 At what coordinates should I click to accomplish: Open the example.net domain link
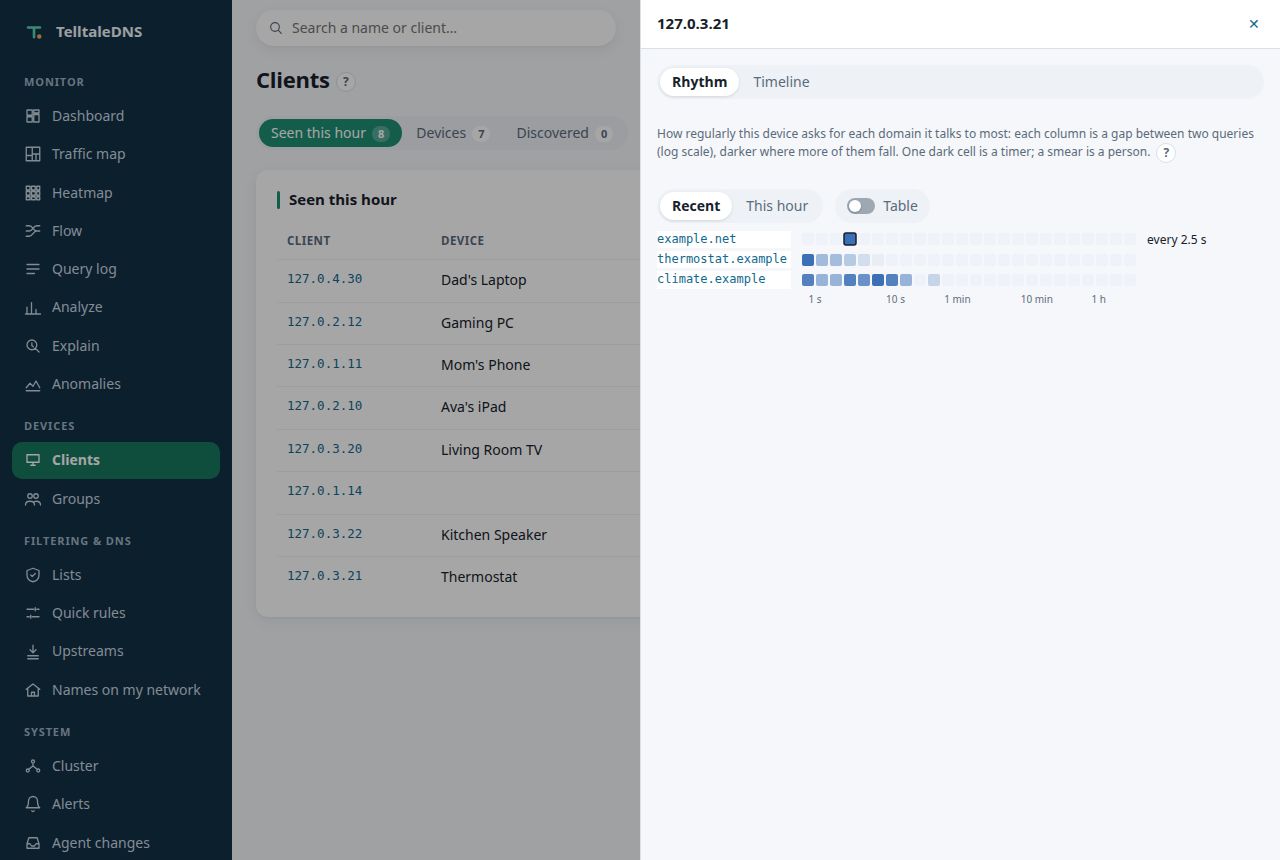point(697,239)
